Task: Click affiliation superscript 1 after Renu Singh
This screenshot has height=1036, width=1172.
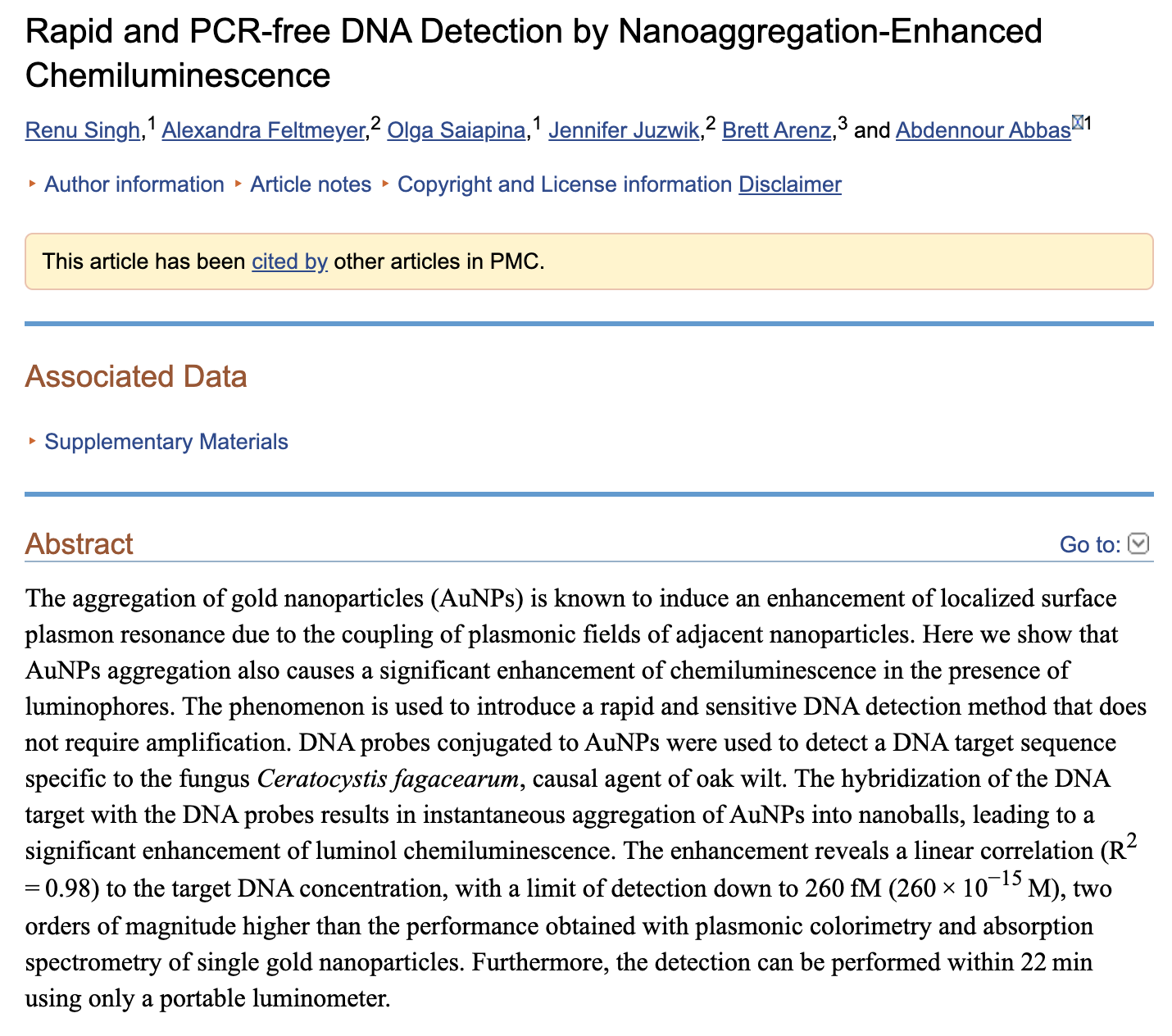Action: (x=151, y=121)
